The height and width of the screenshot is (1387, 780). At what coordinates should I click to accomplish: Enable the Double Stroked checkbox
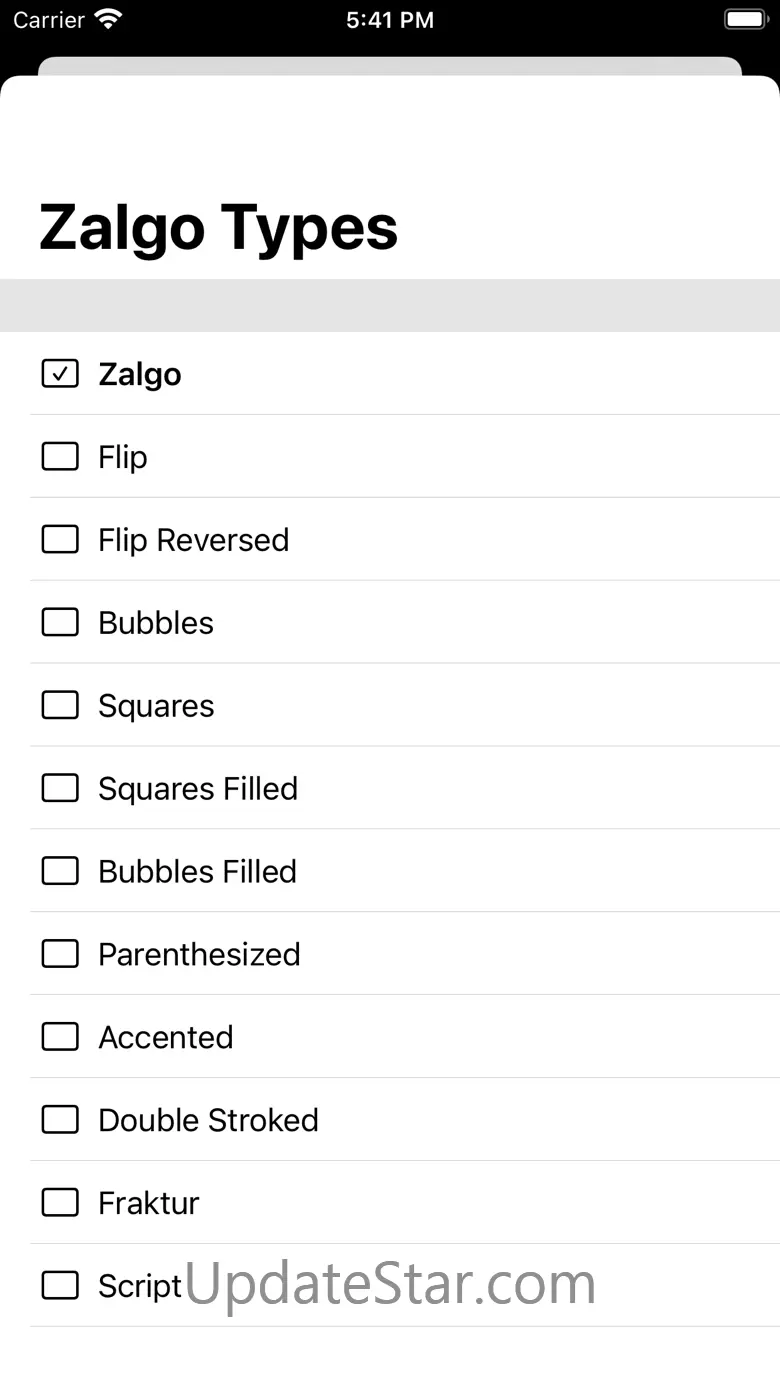point(60,1121)
